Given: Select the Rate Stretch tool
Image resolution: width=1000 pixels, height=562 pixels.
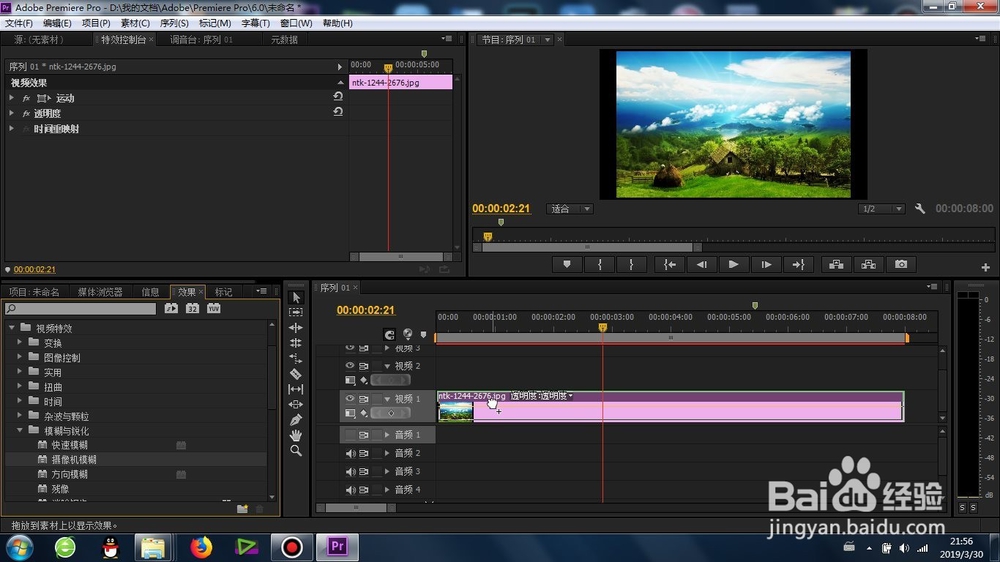Looking at the screenshot, I should point(295,359).
